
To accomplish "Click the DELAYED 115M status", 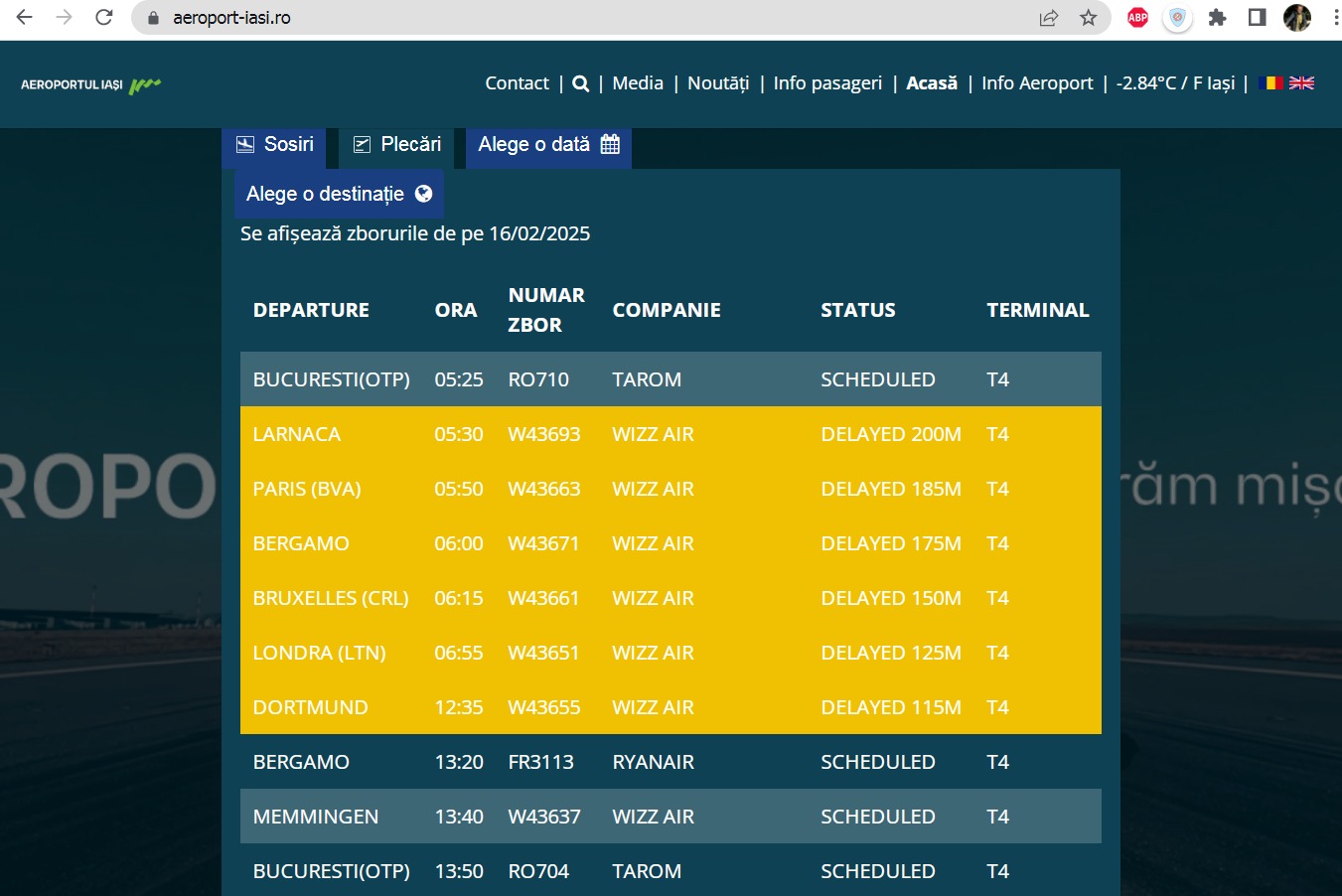I will pos(891,707).
